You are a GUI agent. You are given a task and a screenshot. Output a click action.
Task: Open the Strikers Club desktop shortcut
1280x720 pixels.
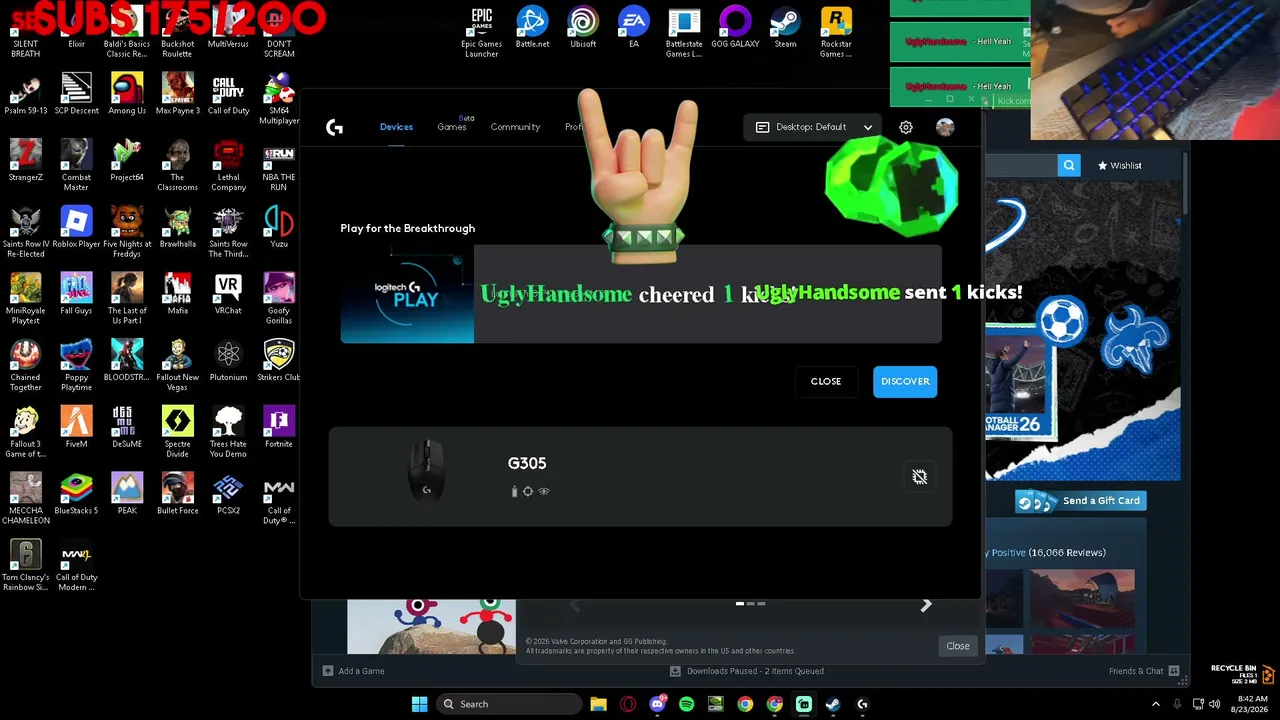coord(279,361)
